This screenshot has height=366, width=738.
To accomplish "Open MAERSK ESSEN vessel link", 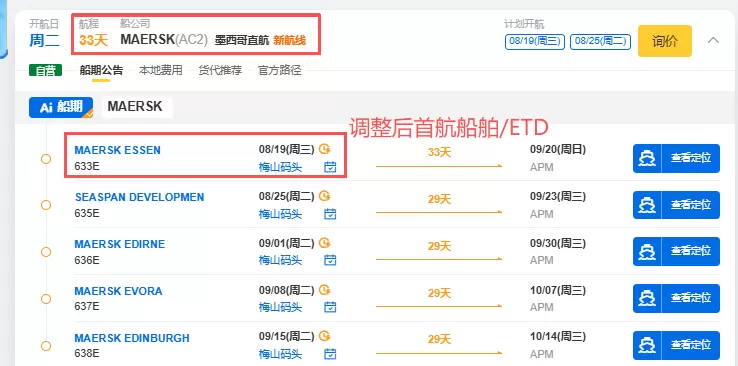I will (x=118, y=151).
